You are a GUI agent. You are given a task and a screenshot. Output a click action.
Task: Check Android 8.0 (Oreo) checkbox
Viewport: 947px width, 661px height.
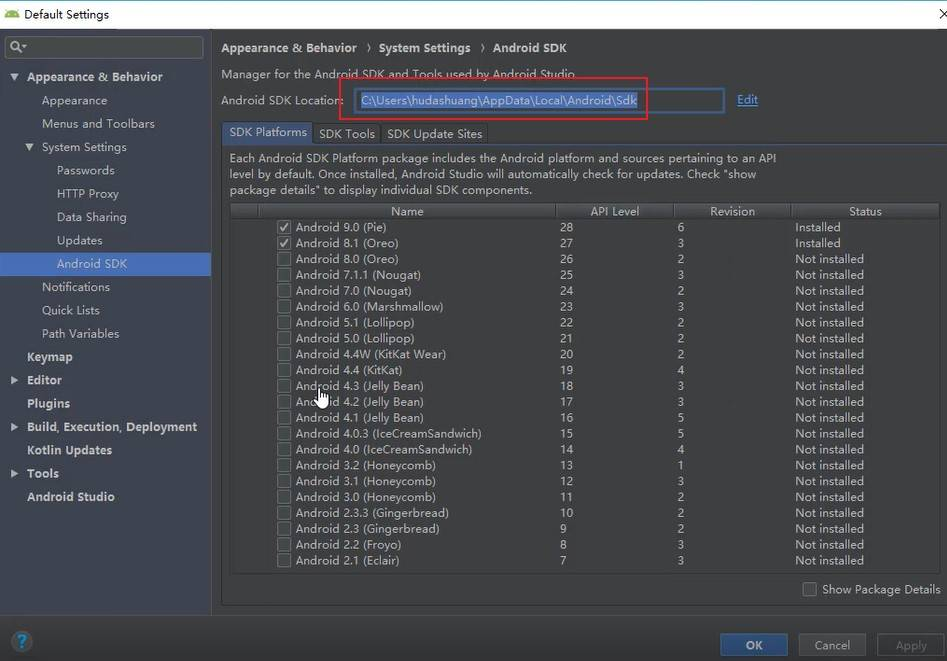[284, 259]
